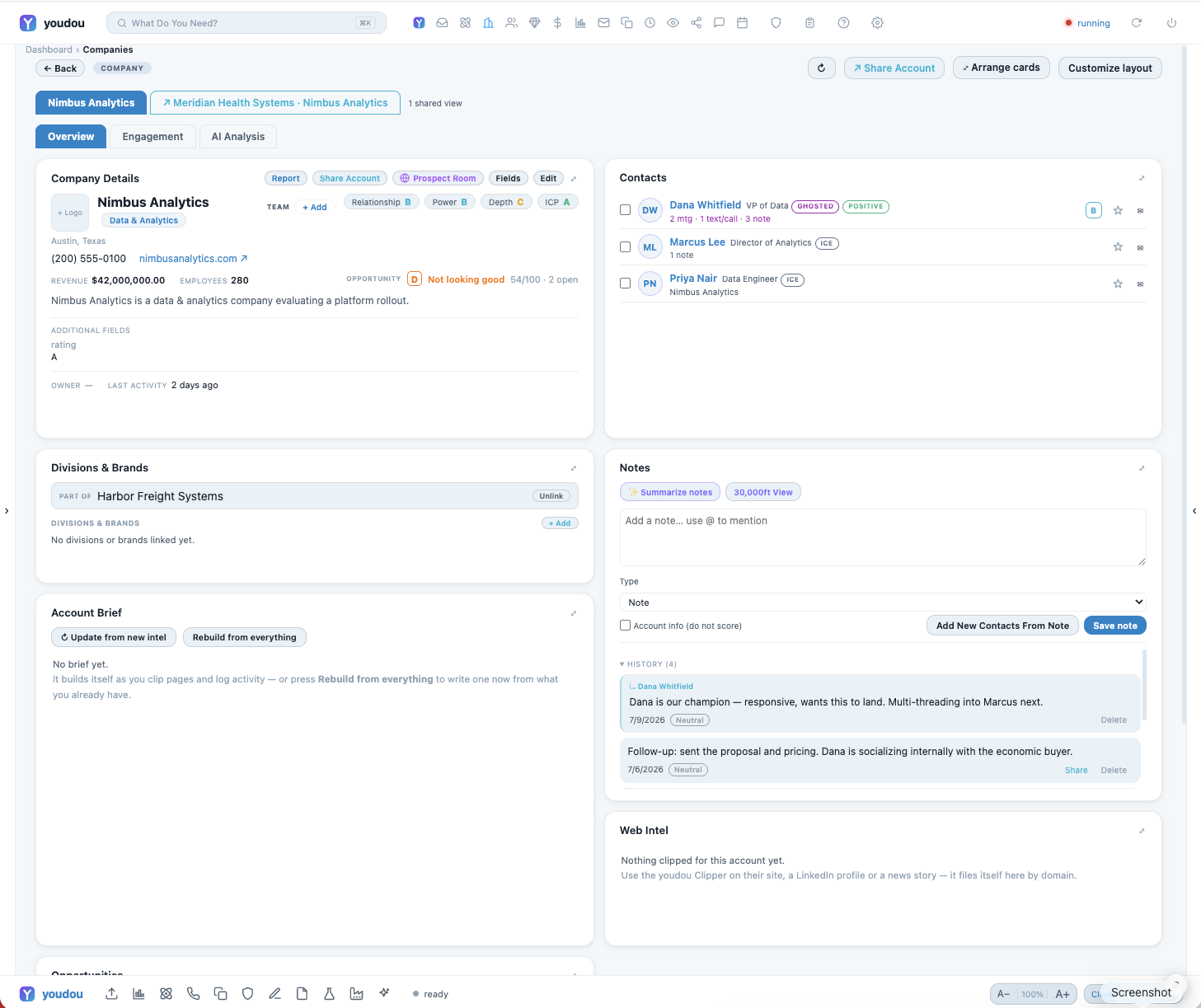
Task: Click the diamond icon in header
Action: pyautogui.click(x=534, y=23)
